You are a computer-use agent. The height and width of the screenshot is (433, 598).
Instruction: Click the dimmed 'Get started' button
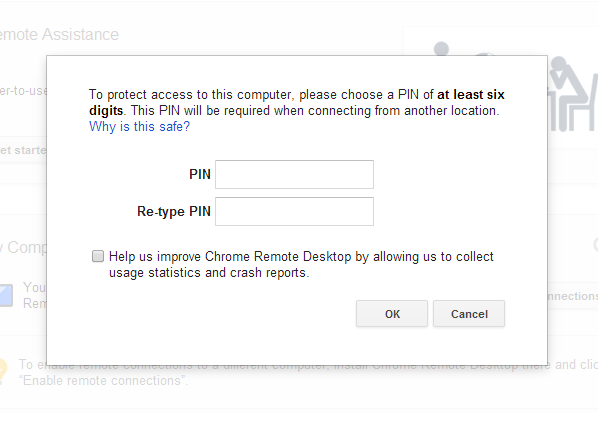click(23, 150)
